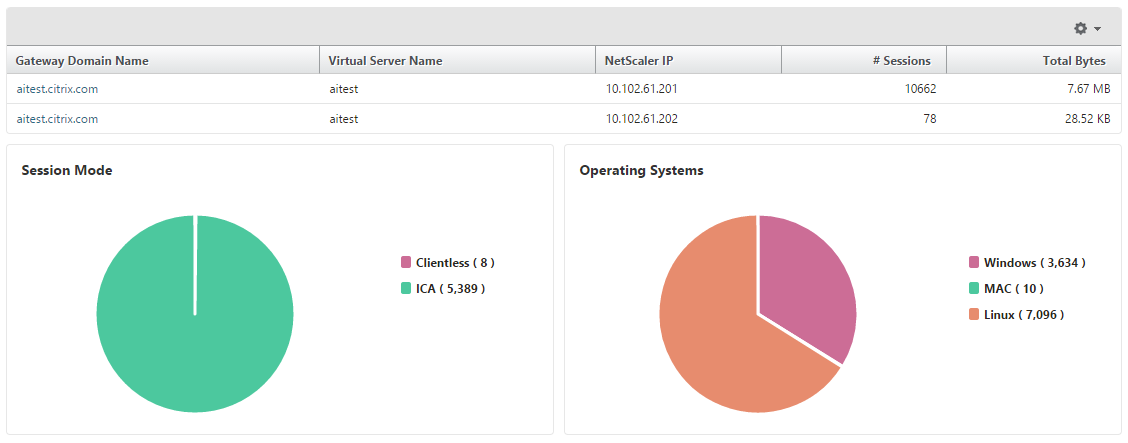Screen dimensions: 1128x443
Task: Click the 10662 sessions value
Action: click(919, 89)
